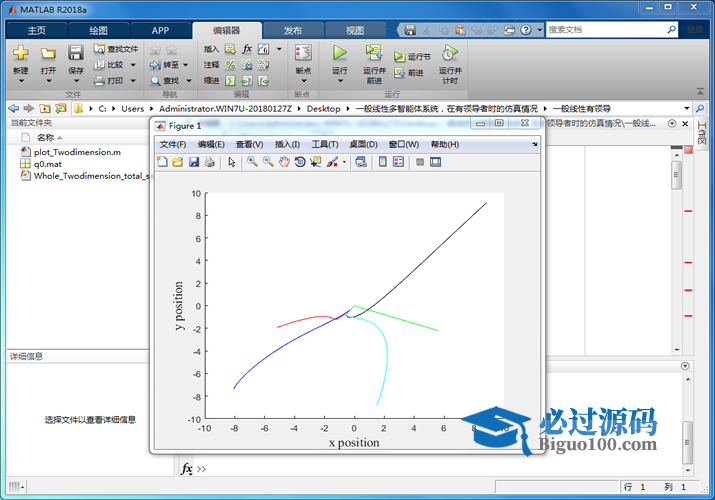Click show plot tools and dock icon
The image size is (715, 500).
tap(435, 162)
